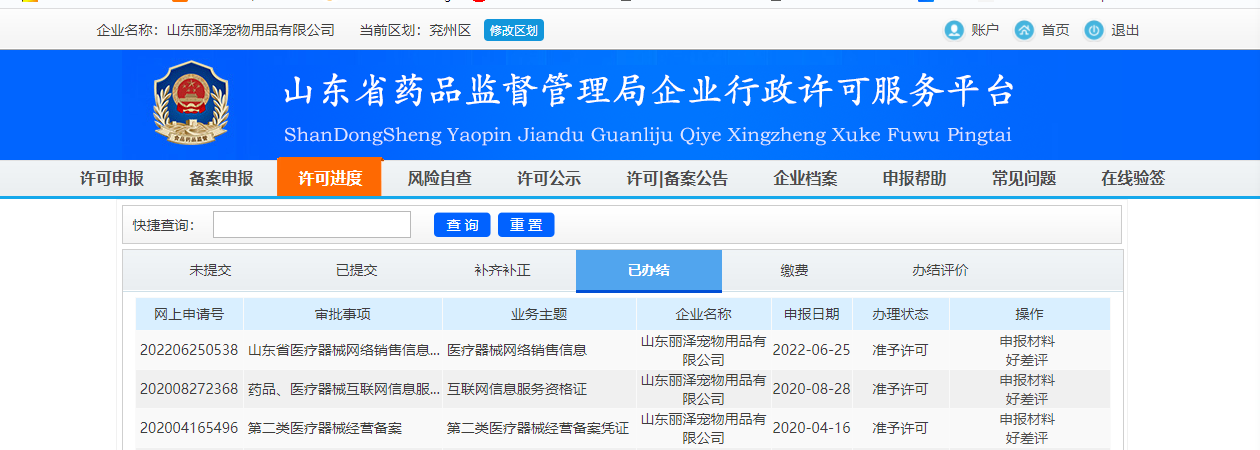Open the 备案申报 menu
Image resolution: width=1260 pixels, height=450 pixels.
[x=221, y=179]
